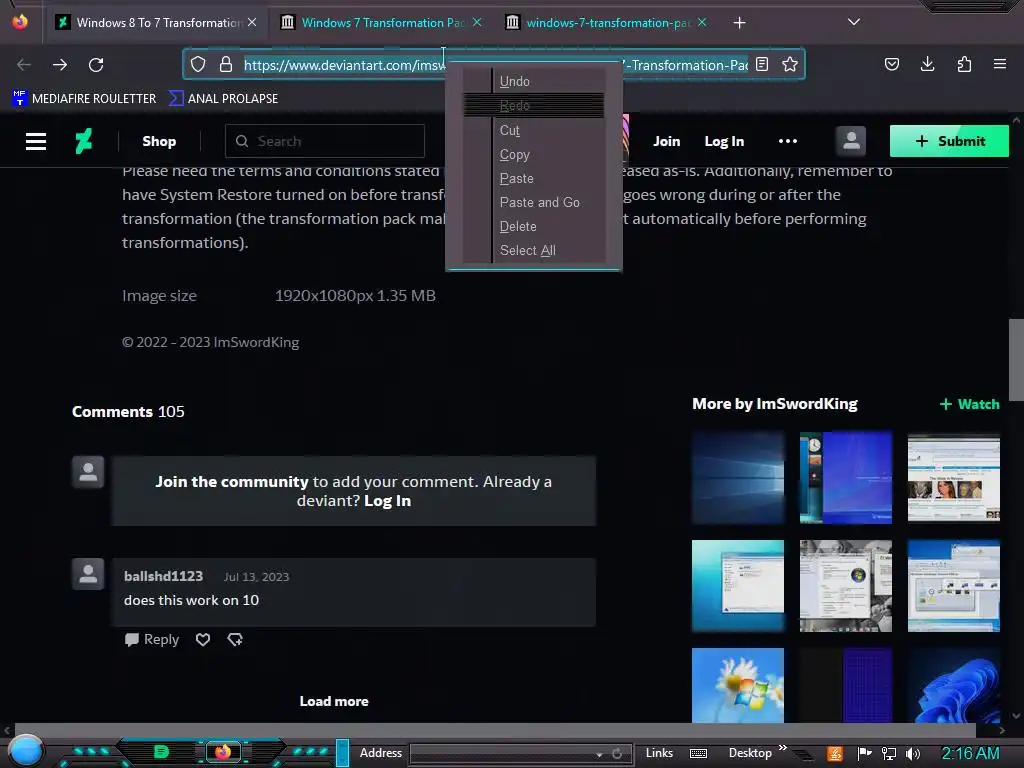Like ballshd1123's comment with heart icon
1024x768 pixels.
[x=203, y=639]
